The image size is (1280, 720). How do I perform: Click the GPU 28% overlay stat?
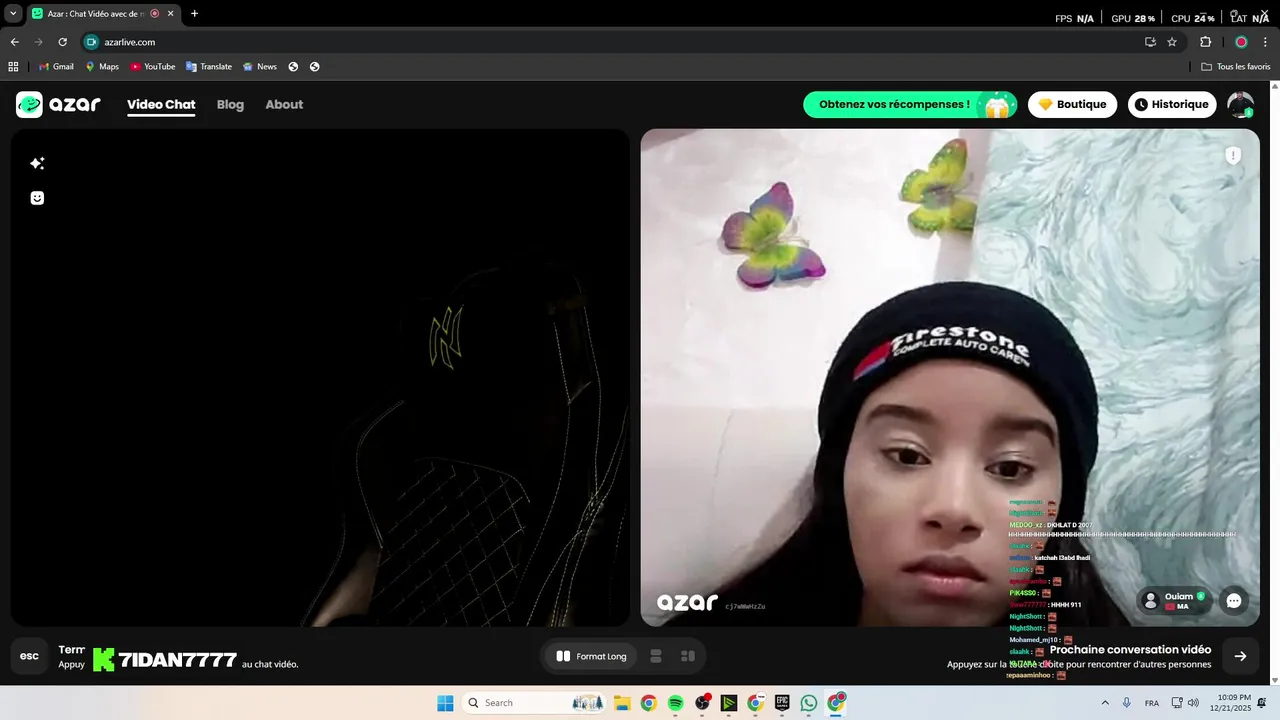(x=1133, y=18)
